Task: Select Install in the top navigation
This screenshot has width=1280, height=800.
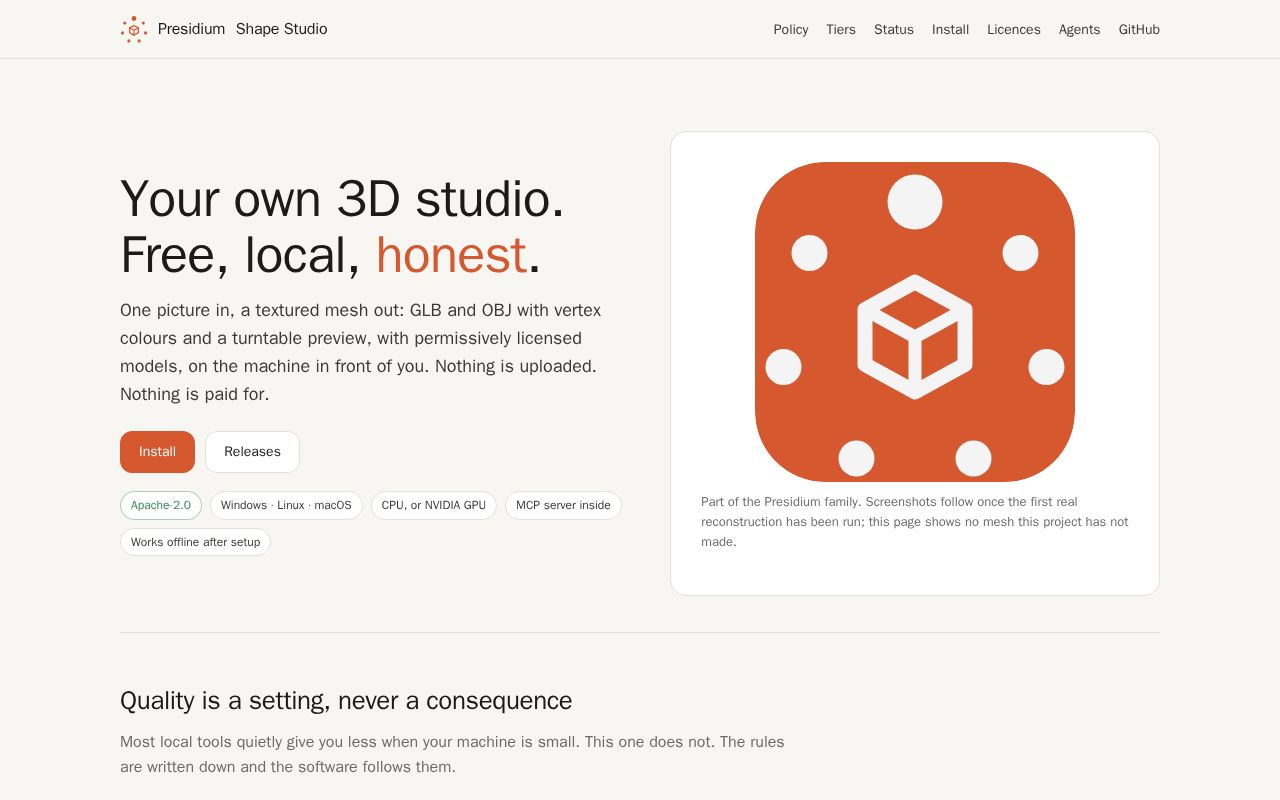Action: pyautogui.click(x=950, y=30)
